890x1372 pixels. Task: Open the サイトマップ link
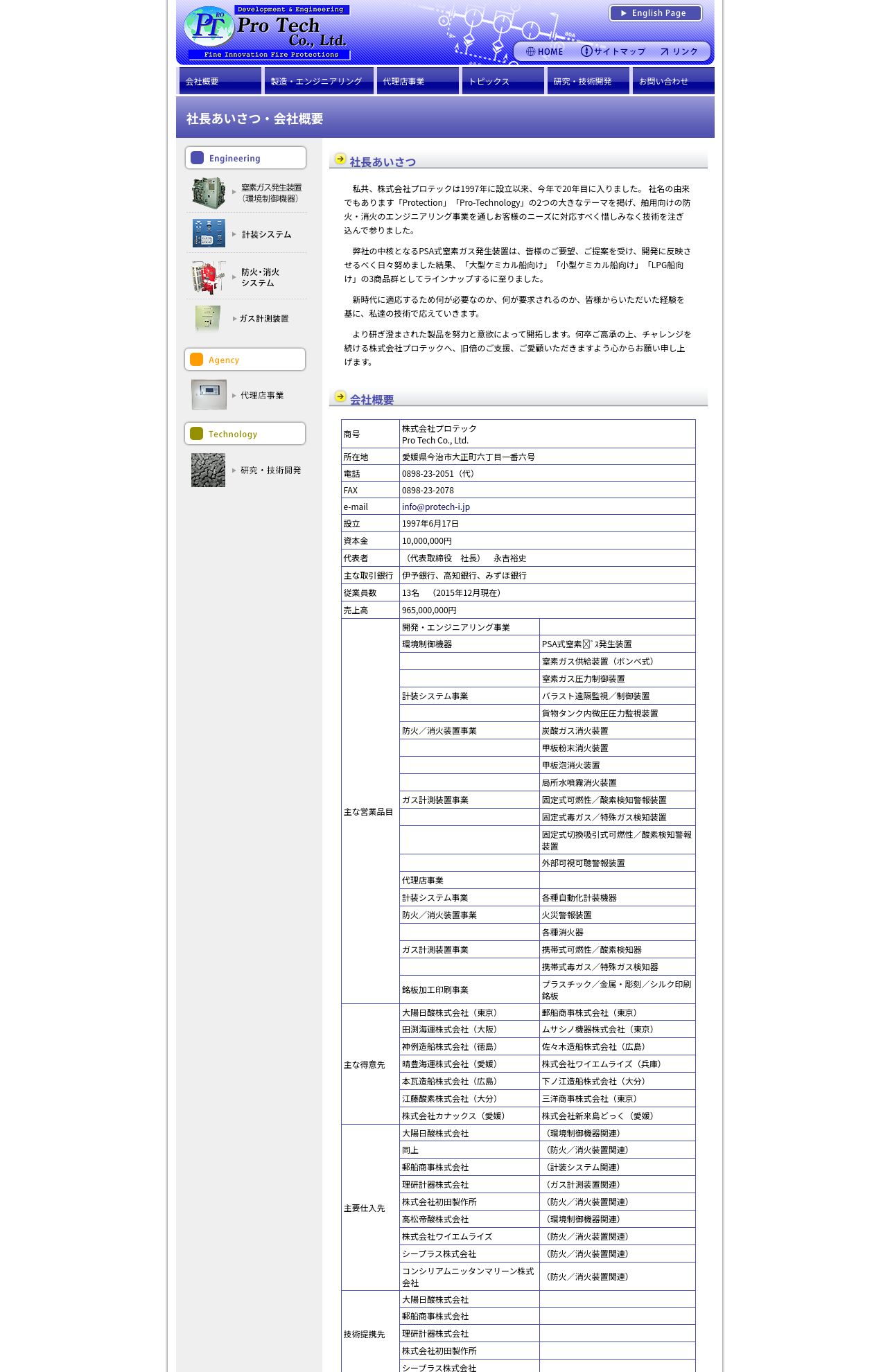pos(613,51)
